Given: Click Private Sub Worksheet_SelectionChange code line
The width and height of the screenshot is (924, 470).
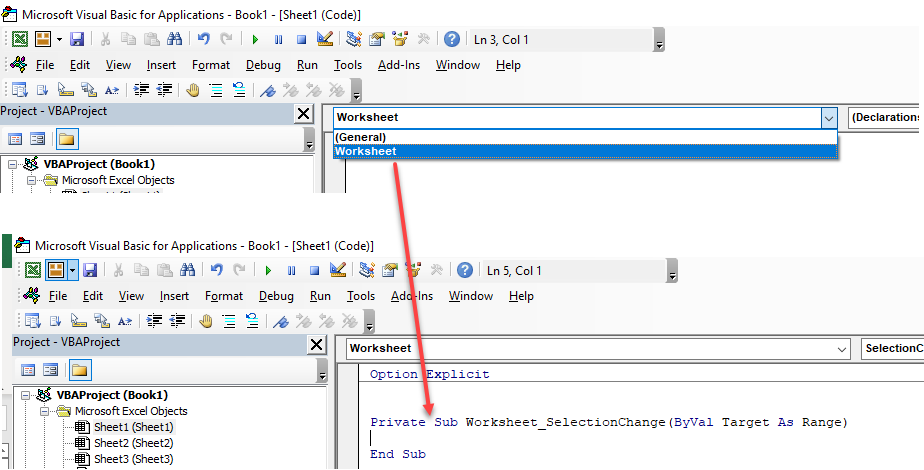Looking at the screenshot, I should pyautogui.click(x=609, y=422).
